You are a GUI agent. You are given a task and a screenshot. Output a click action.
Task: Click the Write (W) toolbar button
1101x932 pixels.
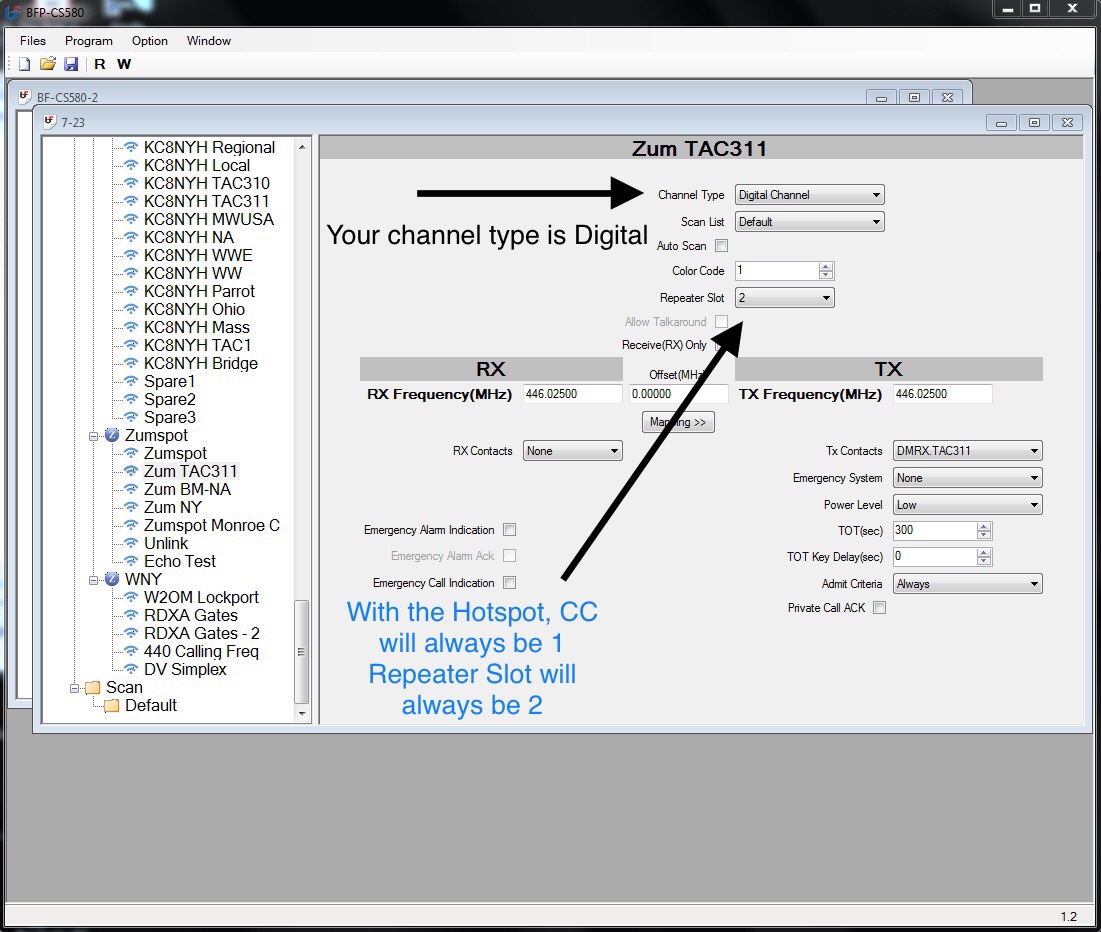tap(124, 64)
